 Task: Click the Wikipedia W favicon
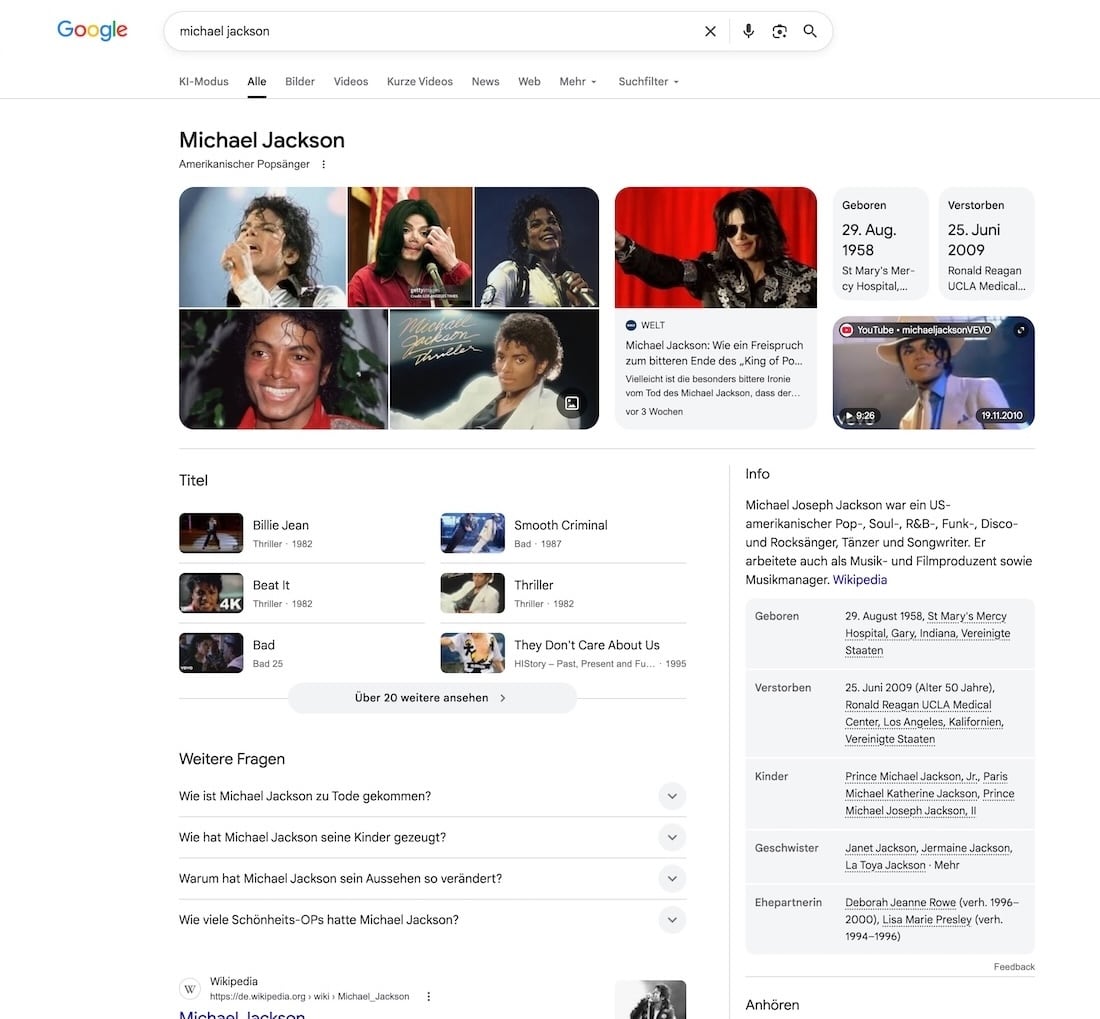(x=190, y=989)
